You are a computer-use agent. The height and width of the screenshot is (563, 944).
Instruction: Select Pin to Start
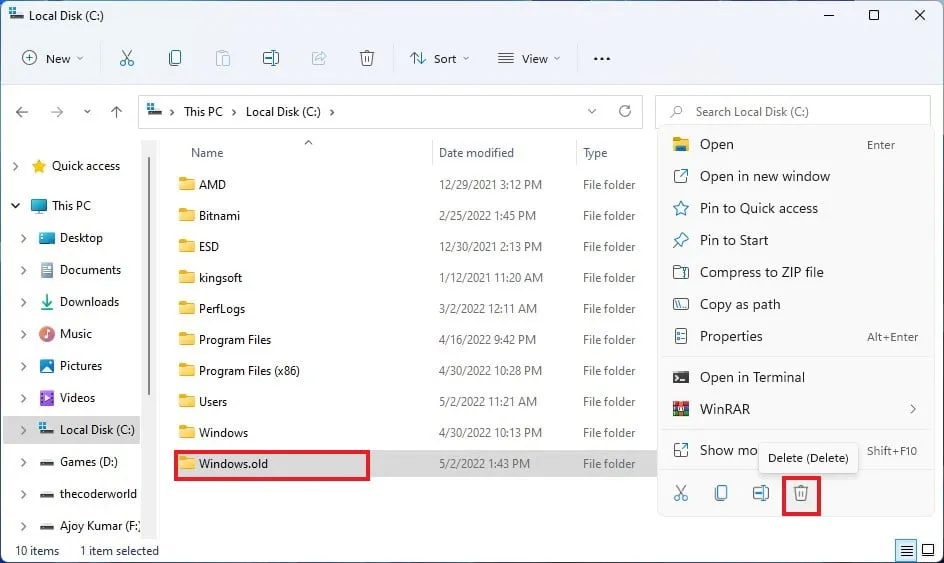(x=796, y=240)
